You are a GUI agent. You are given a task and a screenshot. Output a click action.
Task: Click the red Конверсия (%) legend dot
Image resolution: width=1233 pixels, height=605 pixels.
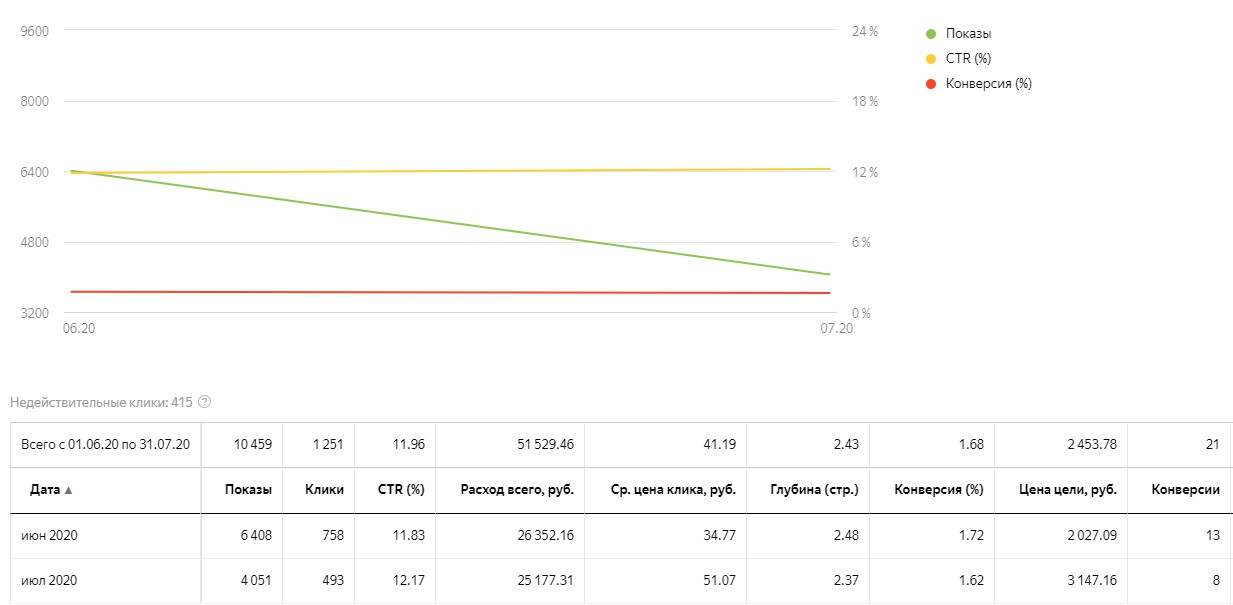click(x=931, y=84)
